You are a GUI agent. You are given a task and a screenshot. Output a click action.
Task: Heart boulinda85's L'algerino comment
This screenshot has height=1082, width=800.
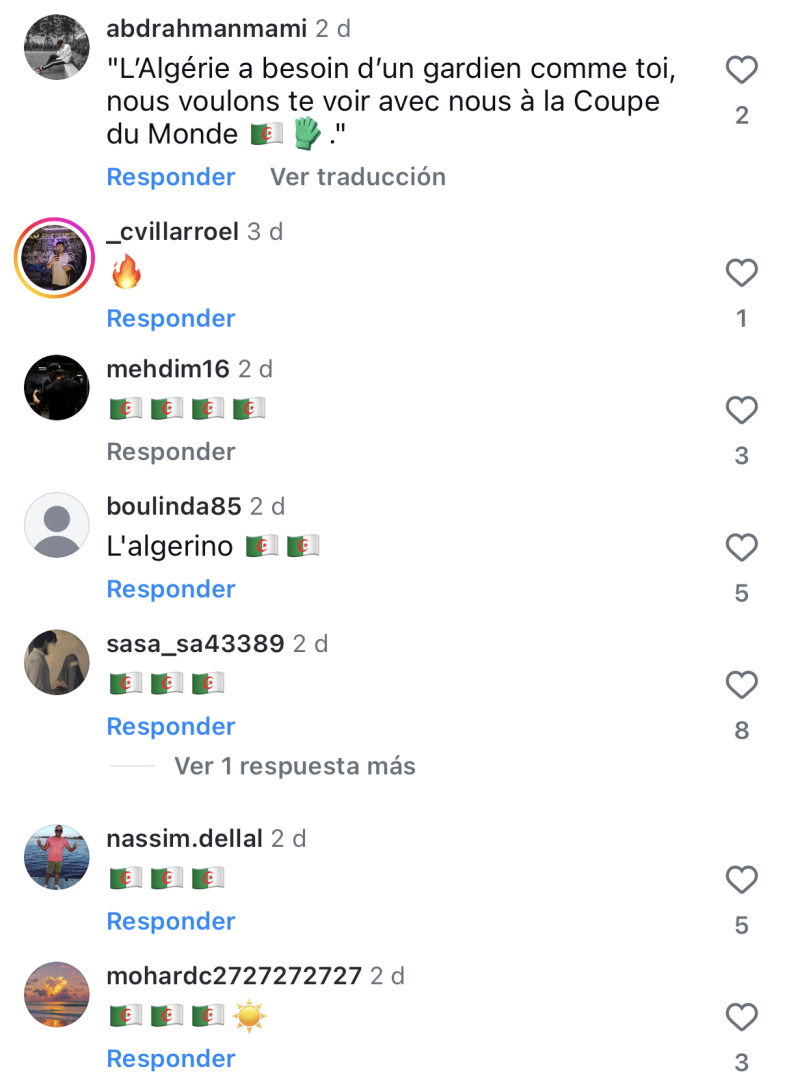click(741, 547)
